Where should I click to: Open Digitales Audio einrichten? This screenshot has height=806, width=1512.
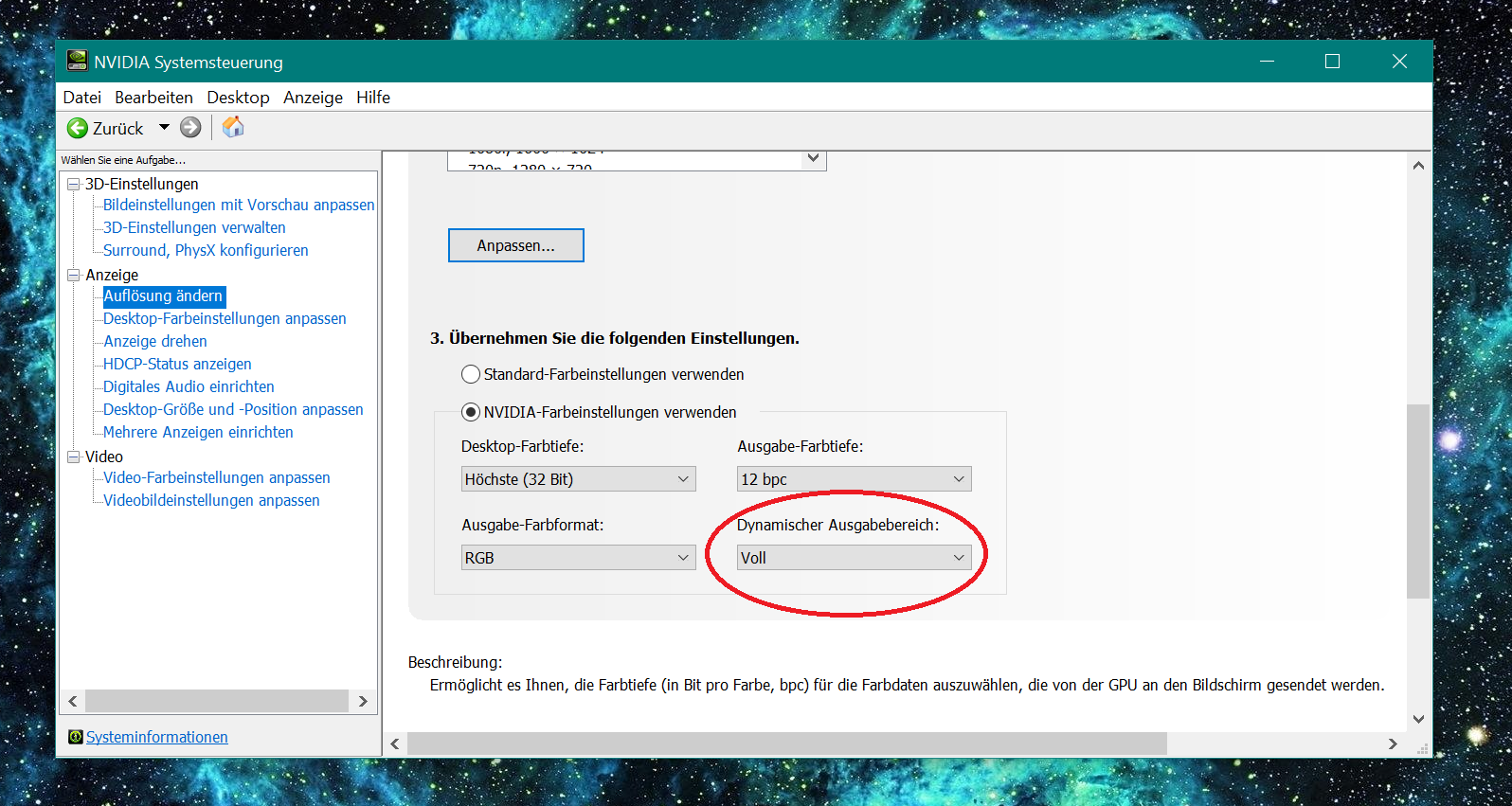[189, 386]
